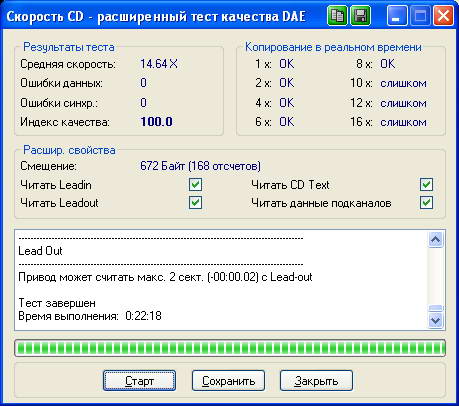Toggle the Читать Leadin checkbox
The image size is (459, 406).
pos(195,184)
